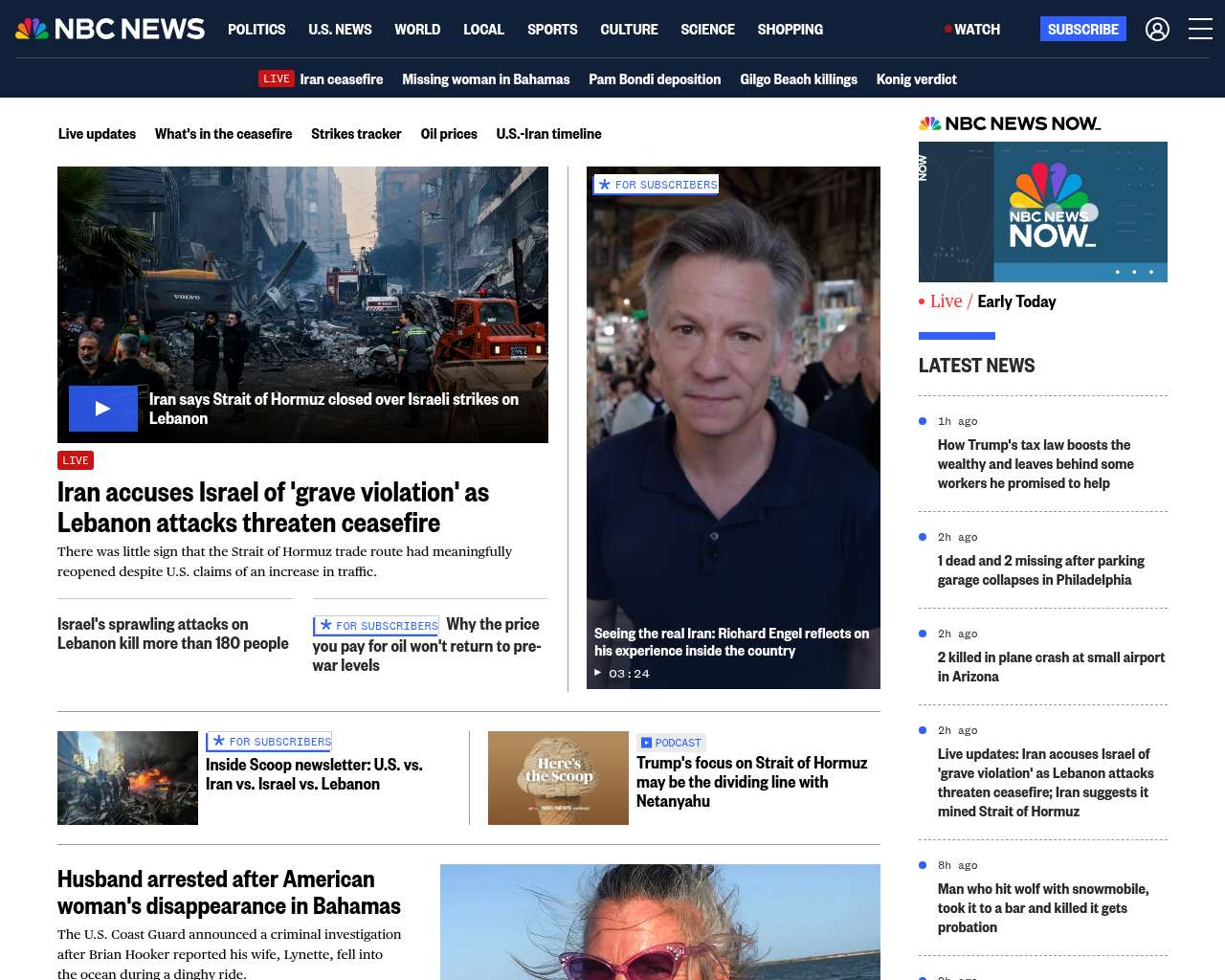Open the user account profile icon
This screenshot has height=980, width=1225.
[x=1157, y=30]
